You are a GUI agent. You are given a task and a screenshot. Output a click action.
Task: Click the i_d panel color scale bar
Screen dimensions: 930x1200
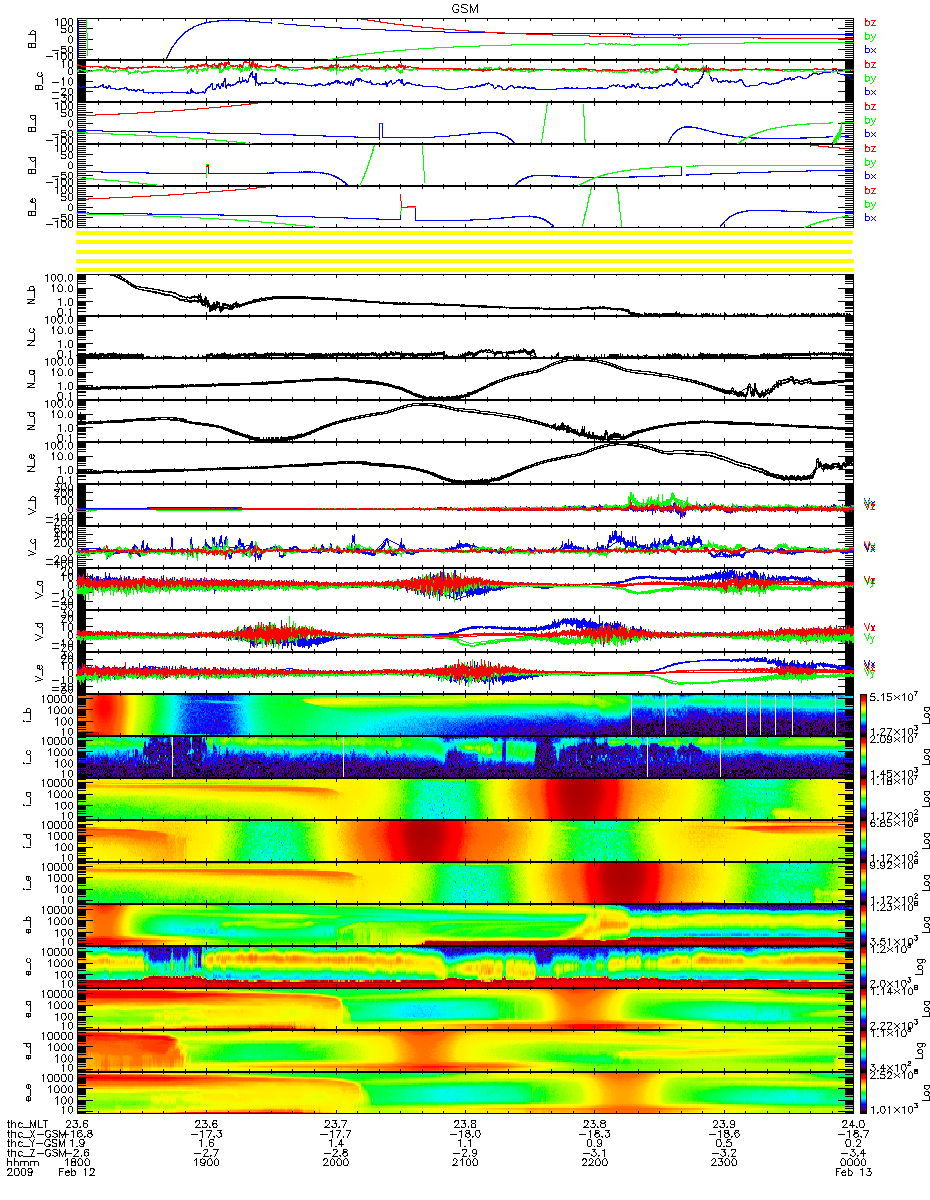click(864, 841)
